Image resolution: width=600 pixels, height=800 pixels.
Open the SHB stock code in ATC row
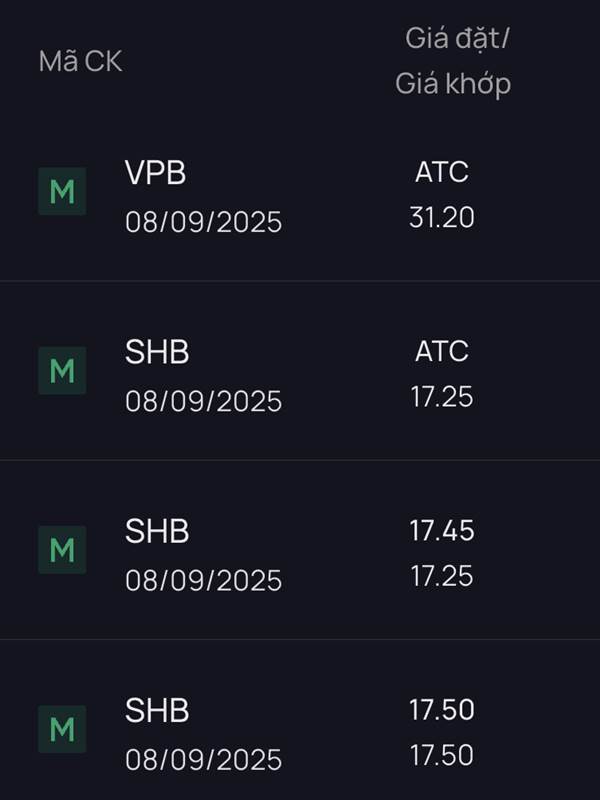tap(157, 352)
